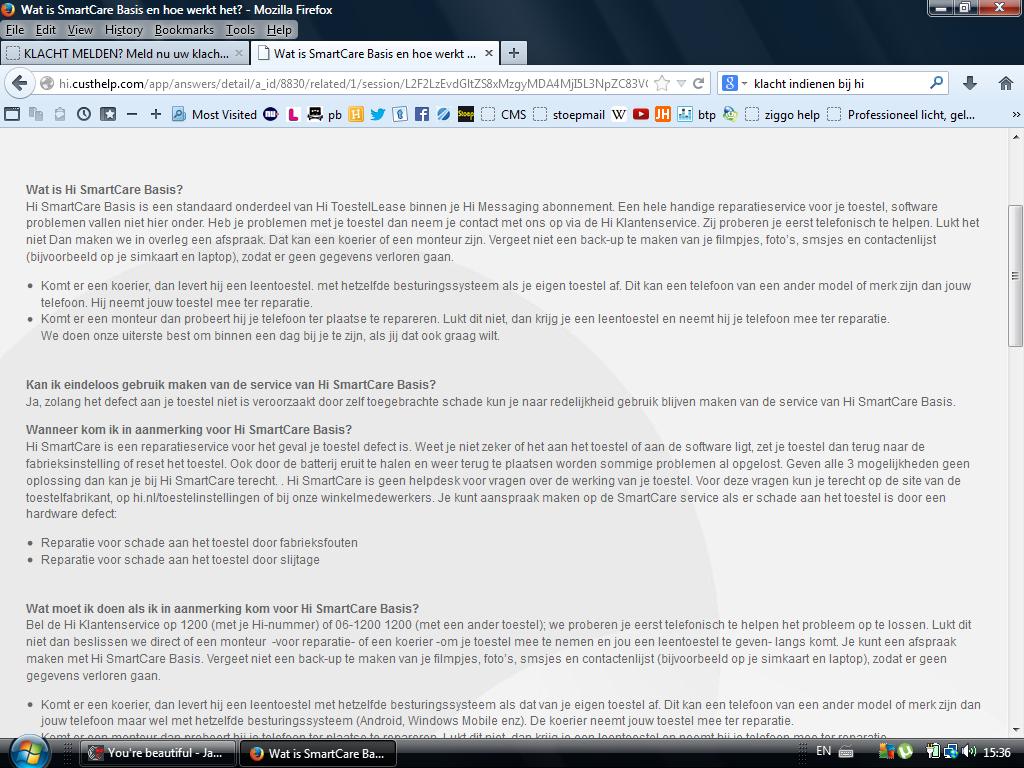
Task: Open the Wikipedia W bookmark
Action: point(619,114)
